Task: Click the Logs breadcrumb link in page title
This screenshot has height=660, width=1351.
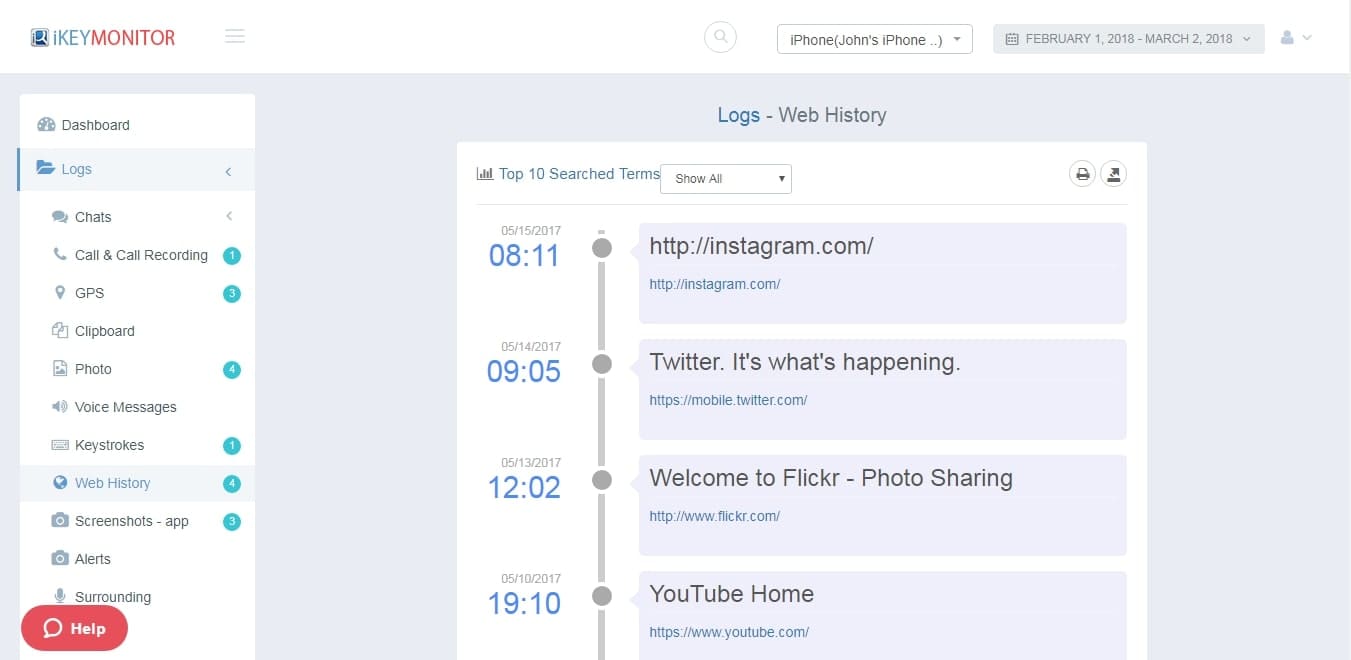Action: [x=739, y=115]
